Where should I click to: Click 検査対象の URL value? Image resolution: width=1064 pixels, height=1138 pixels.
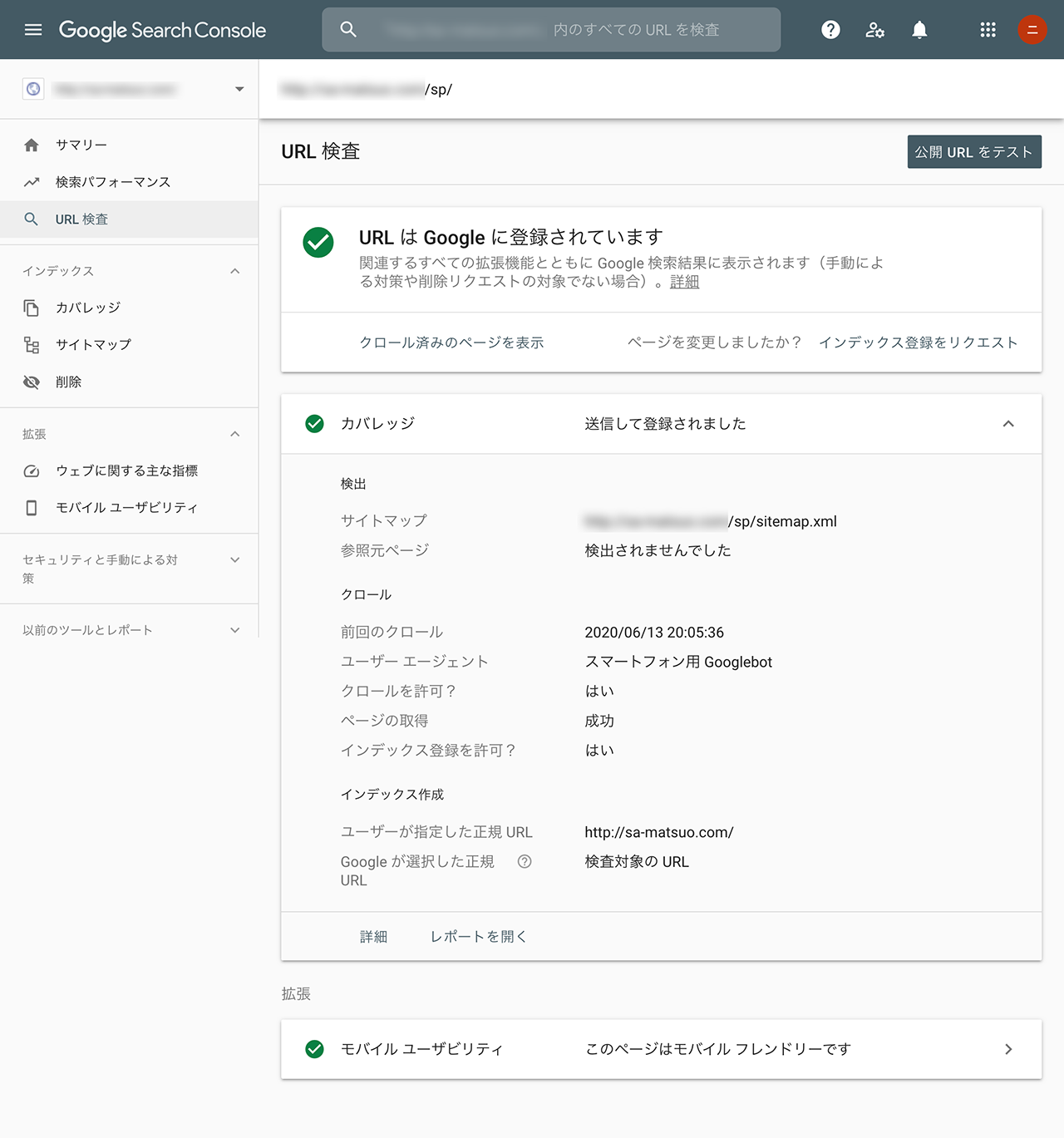pos(637,862)
